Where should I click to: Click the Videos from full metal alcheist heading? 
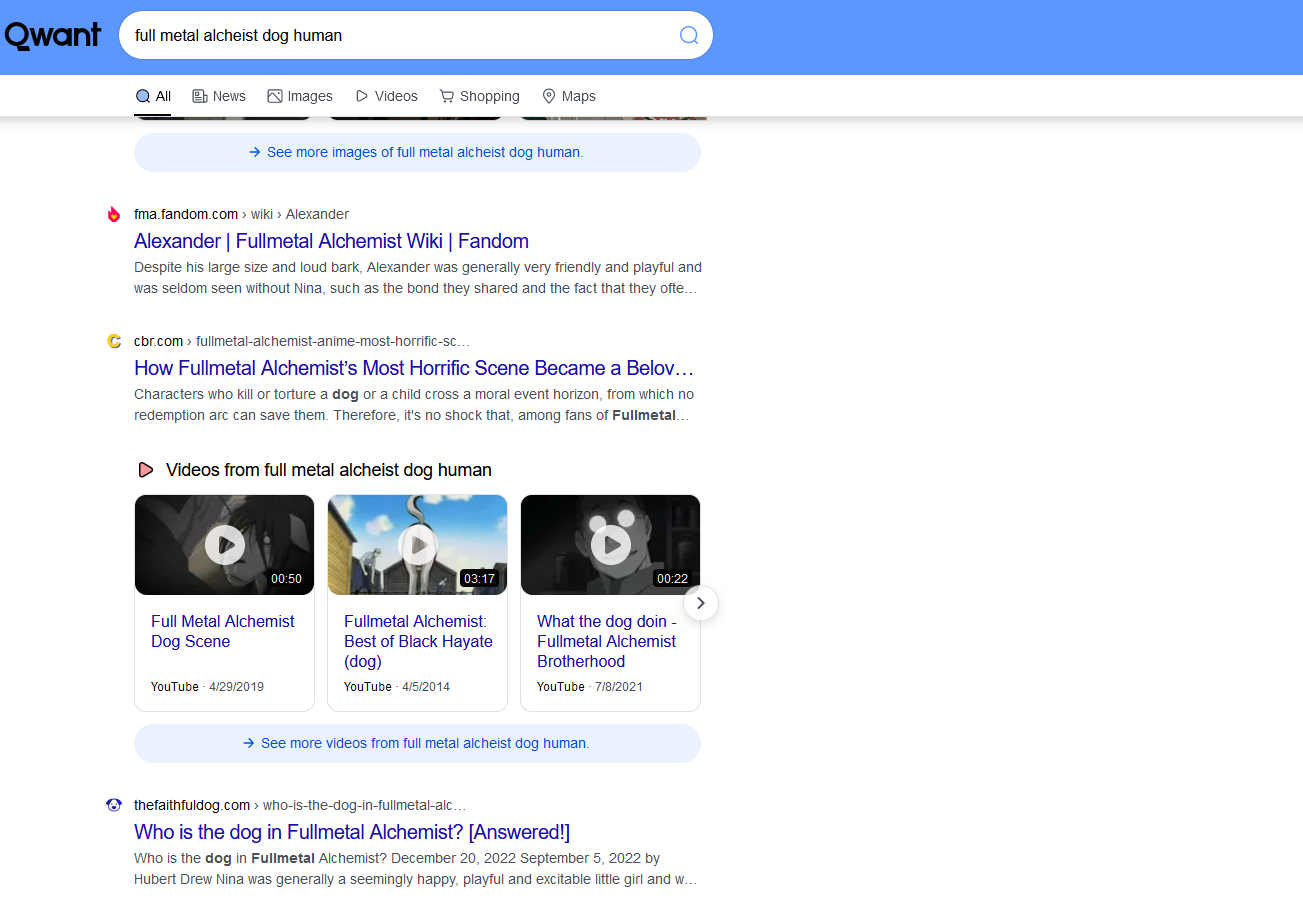pos(329,470)
